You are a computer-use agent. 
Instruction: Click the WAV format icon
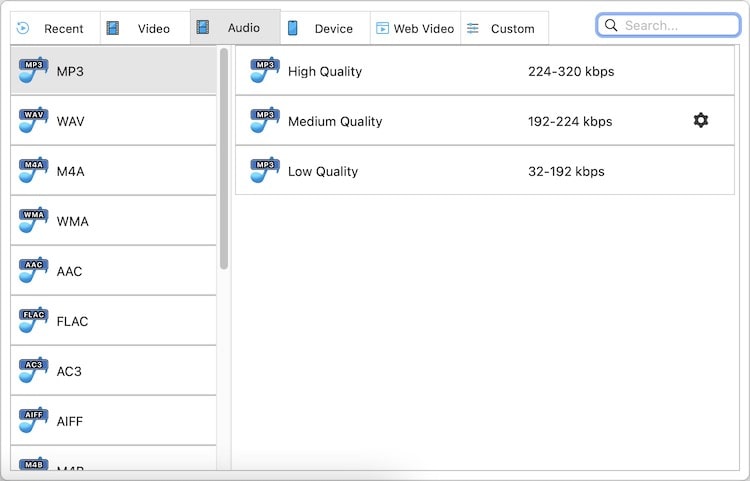[x=33, y=120]
